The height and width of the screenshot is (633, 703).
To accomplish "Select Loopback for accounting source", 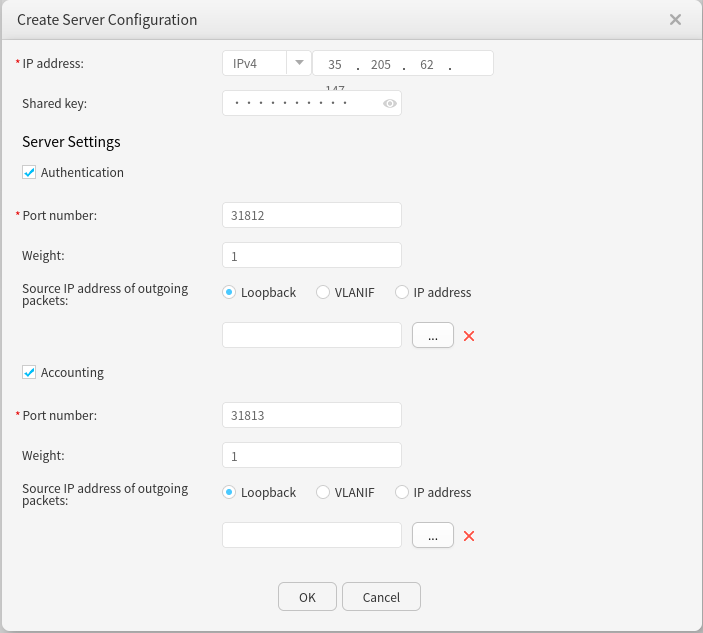I will click(x=230, y=492).
